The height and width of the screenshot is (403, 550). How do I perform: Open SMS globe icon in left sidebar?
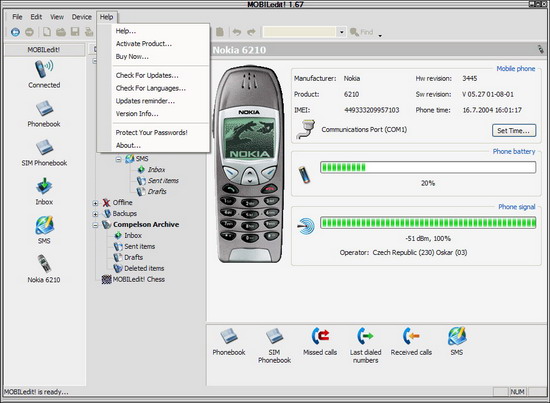click(44, 225)
